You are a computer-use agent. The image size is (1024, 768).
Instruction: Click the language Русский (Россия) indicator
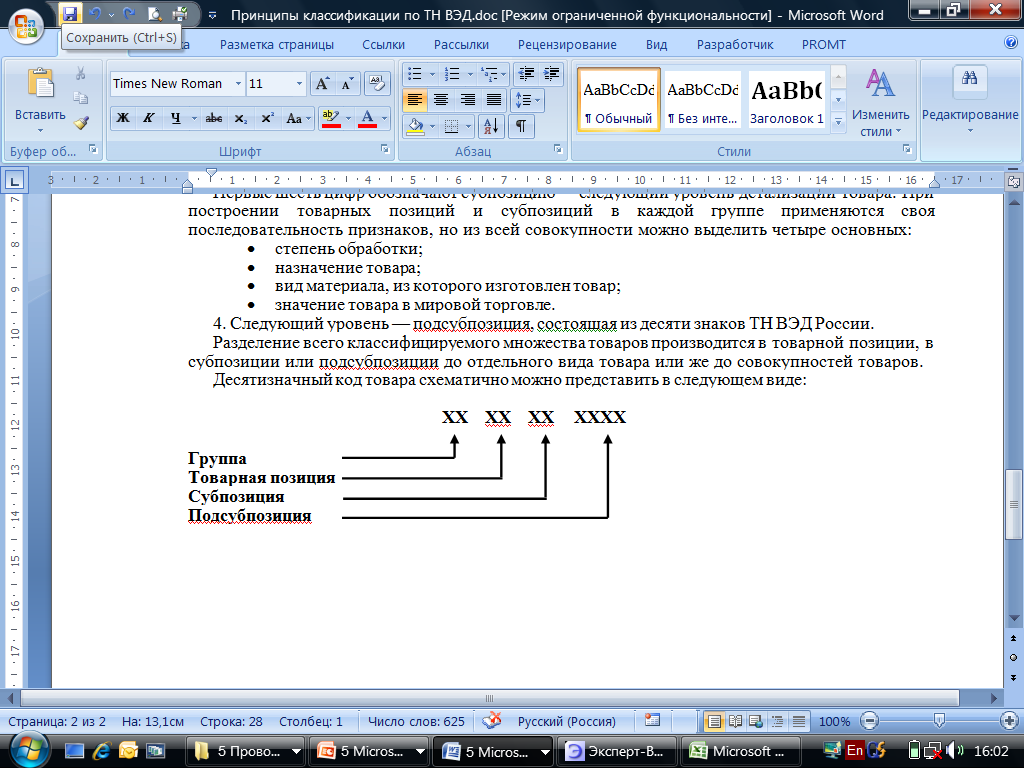(567, 721)
